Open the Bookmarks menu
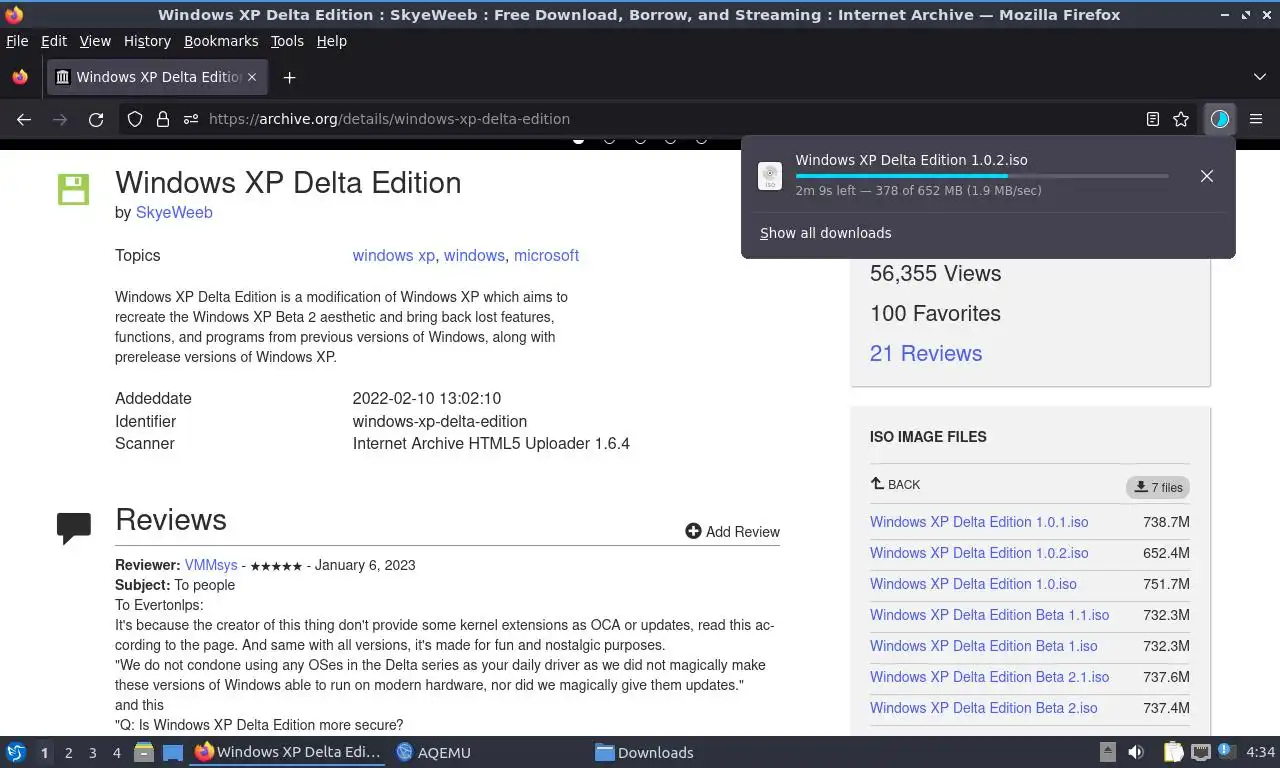Screen dimensions: 1280x768 (x=221, y=41)
